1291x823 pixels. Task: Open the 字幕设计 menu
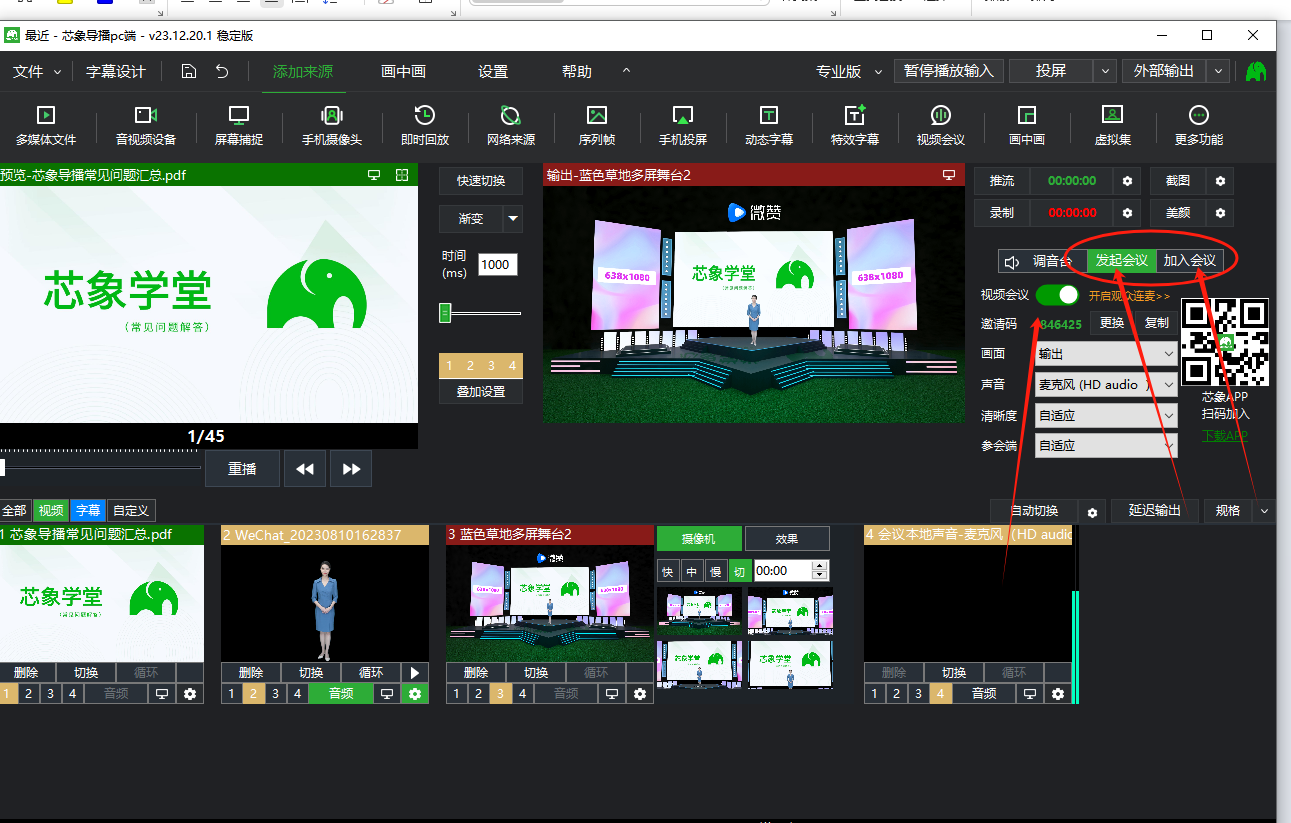116,72
